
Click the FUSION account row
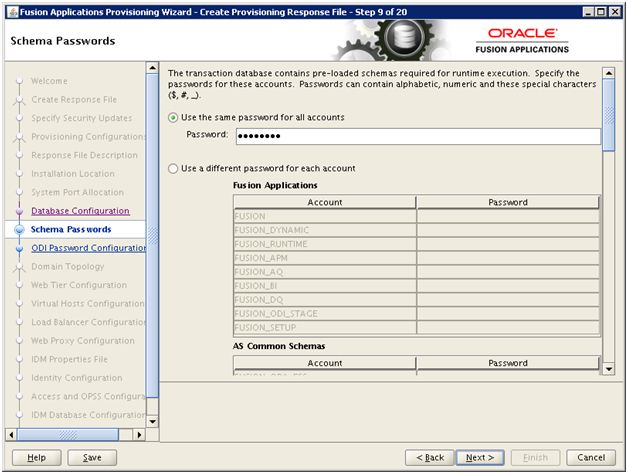(x=416, y=216)
